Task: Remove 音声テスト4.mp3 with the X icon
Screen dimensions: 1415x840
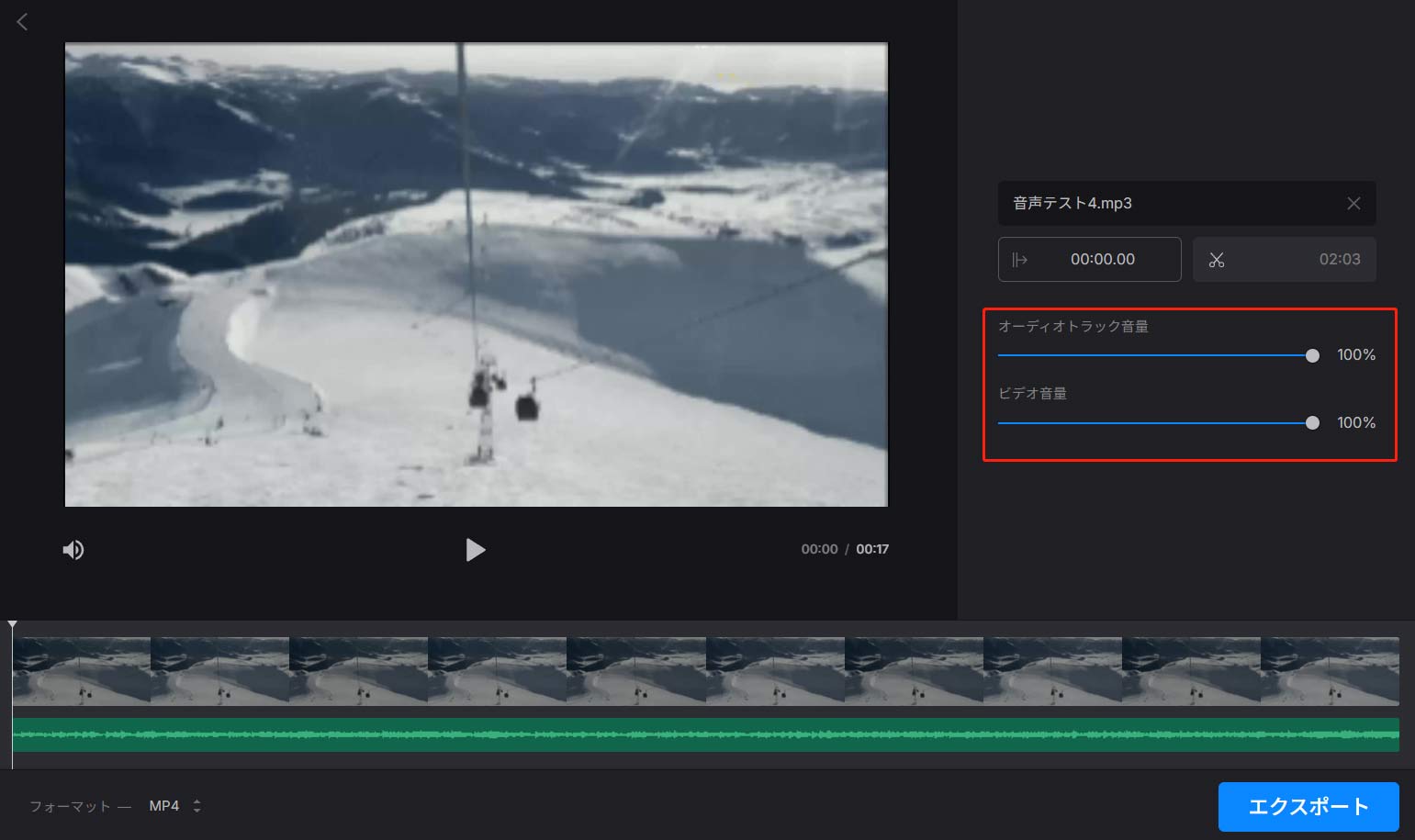Action: [x=1353, y=203]
